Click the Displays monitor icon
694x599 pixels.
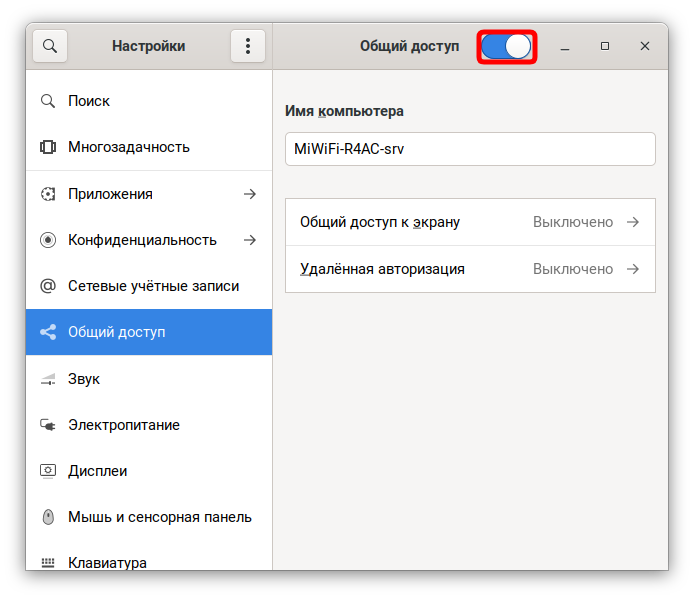click(x=47, y=471)
